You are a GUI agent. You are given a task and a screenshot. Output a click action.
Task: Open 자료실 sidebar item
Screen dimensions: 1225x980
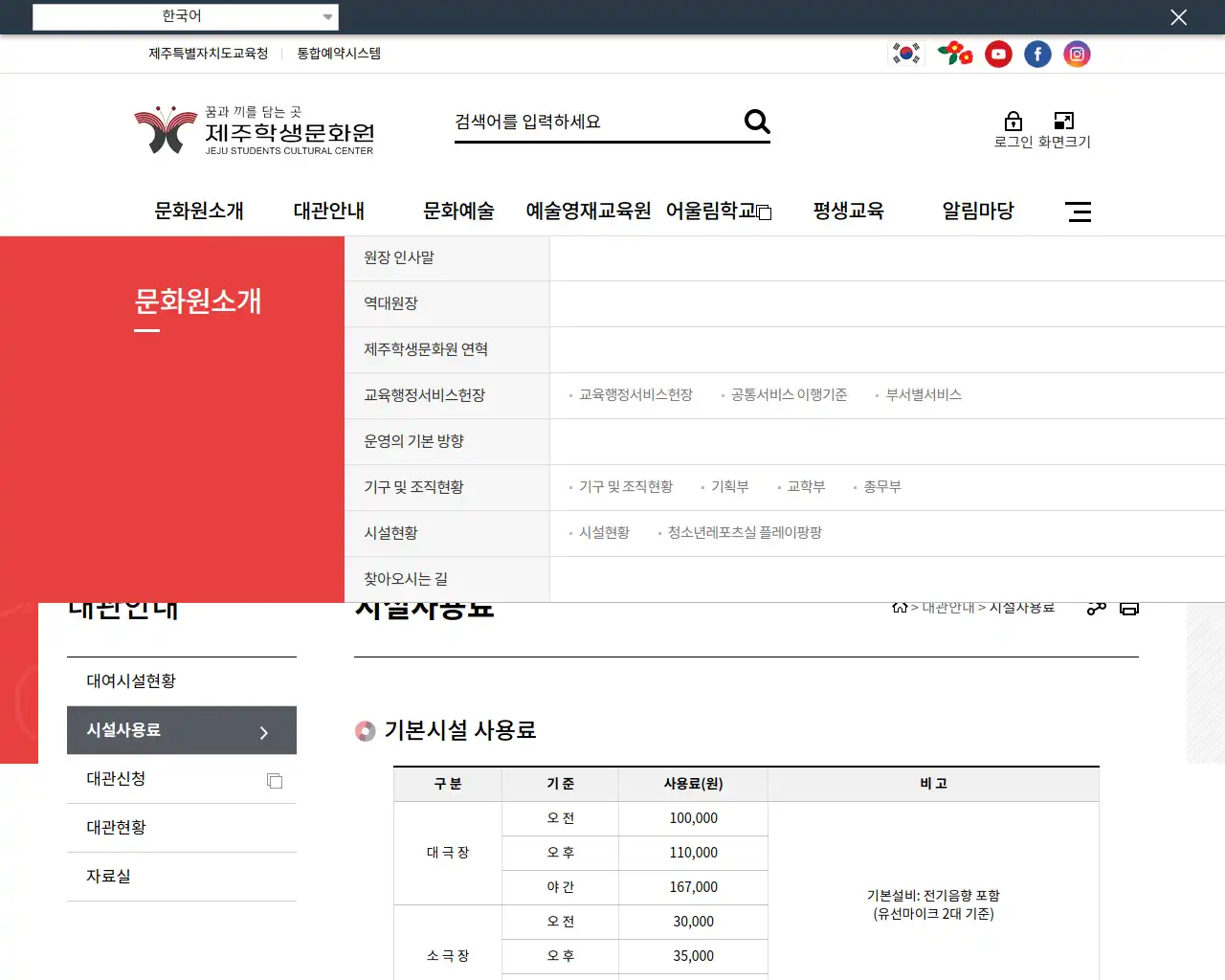182,877
